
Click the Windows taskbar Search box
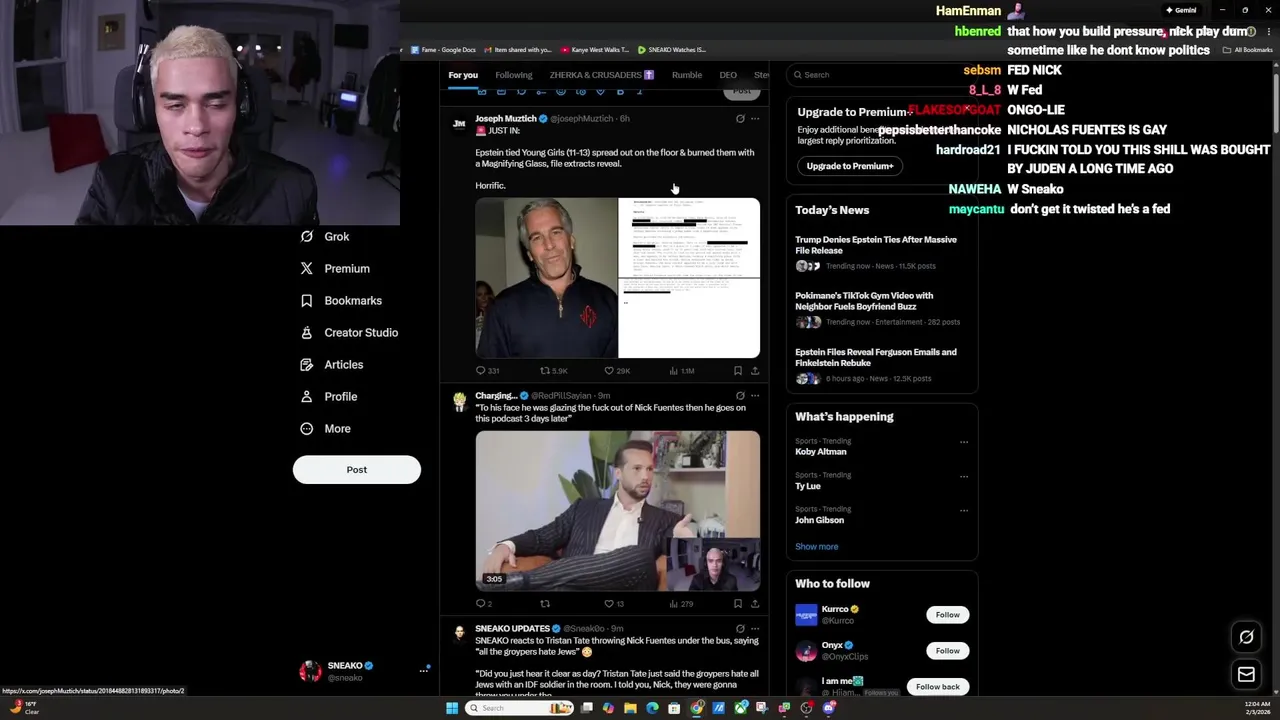click(x=521, y=708)
